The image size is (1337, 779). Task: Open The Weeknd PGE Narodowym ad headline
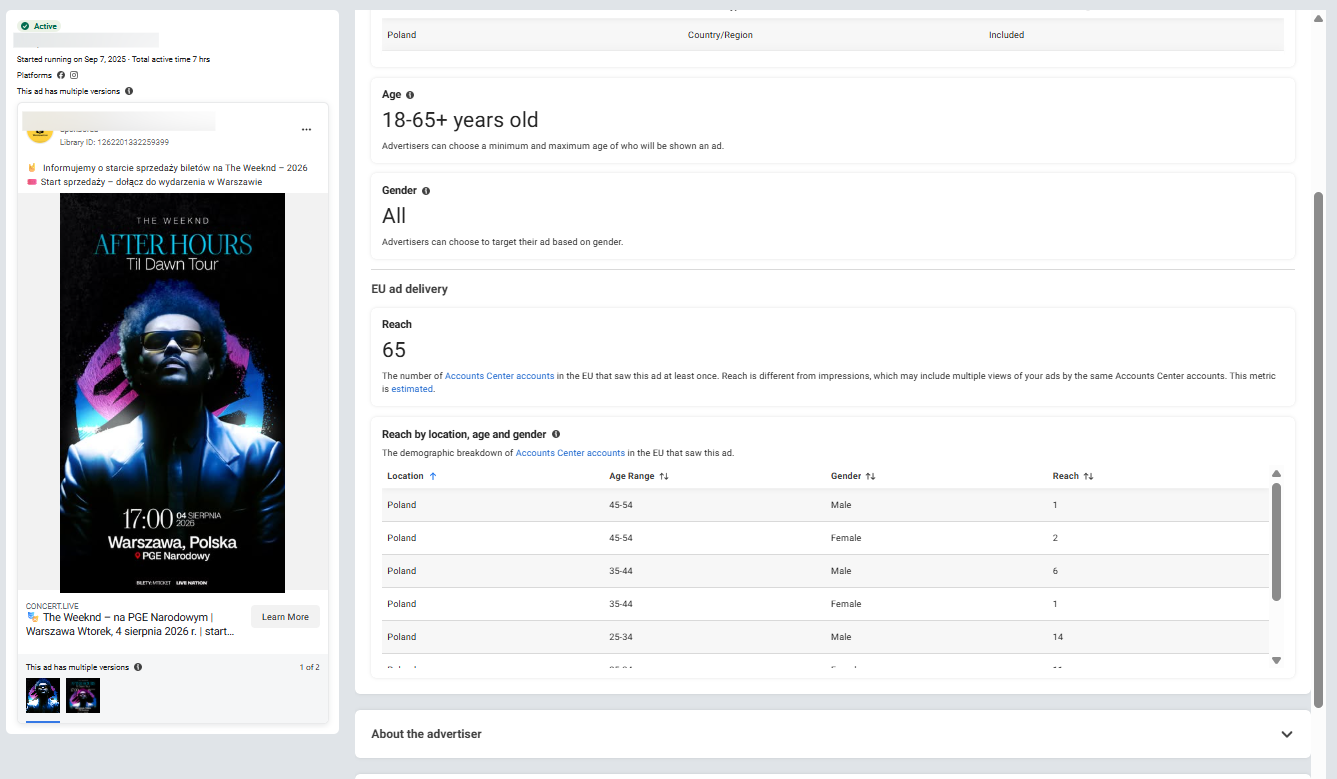(x=130, y=624)
